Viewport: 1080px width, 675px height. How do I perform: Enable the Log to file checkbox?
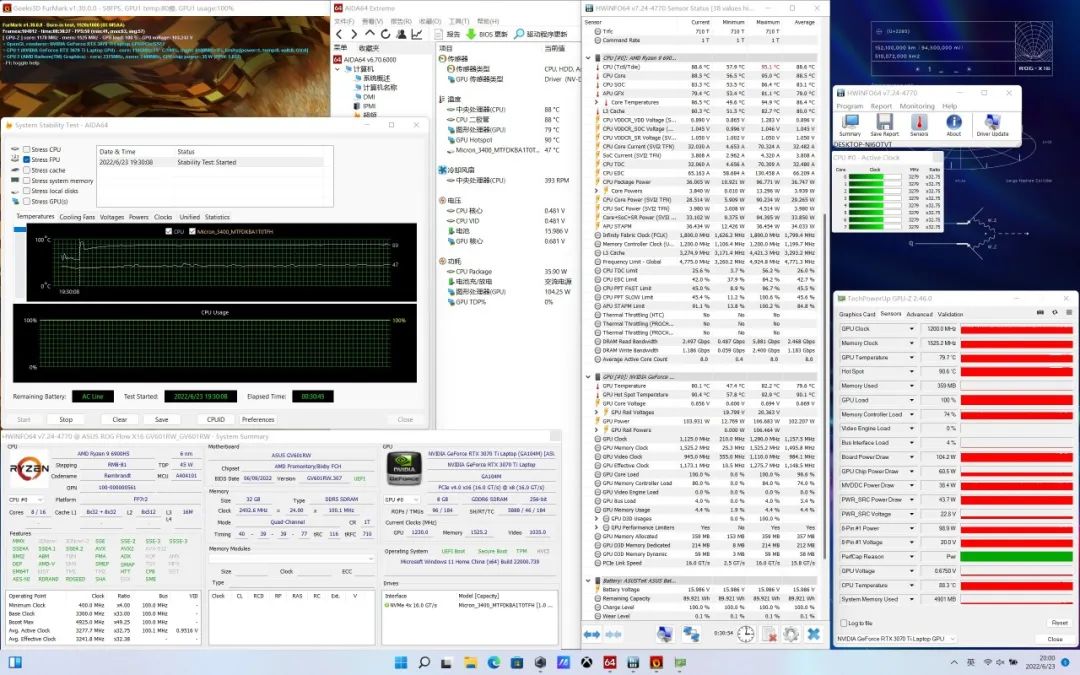[x=842, y=623]
